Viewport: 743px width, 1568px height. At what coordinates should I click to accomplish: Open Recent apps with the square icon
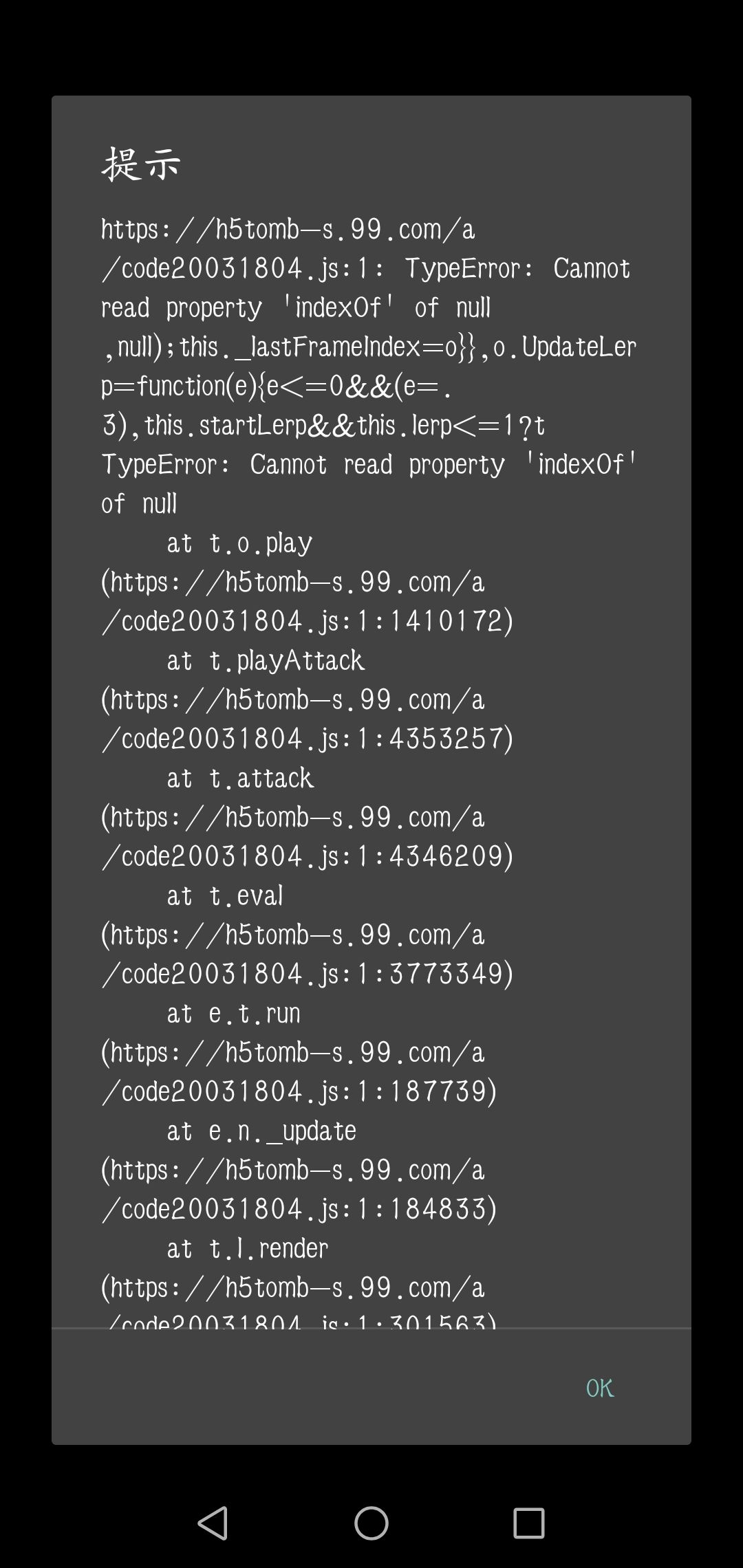pyautogui.click(x=528, y=1523)
